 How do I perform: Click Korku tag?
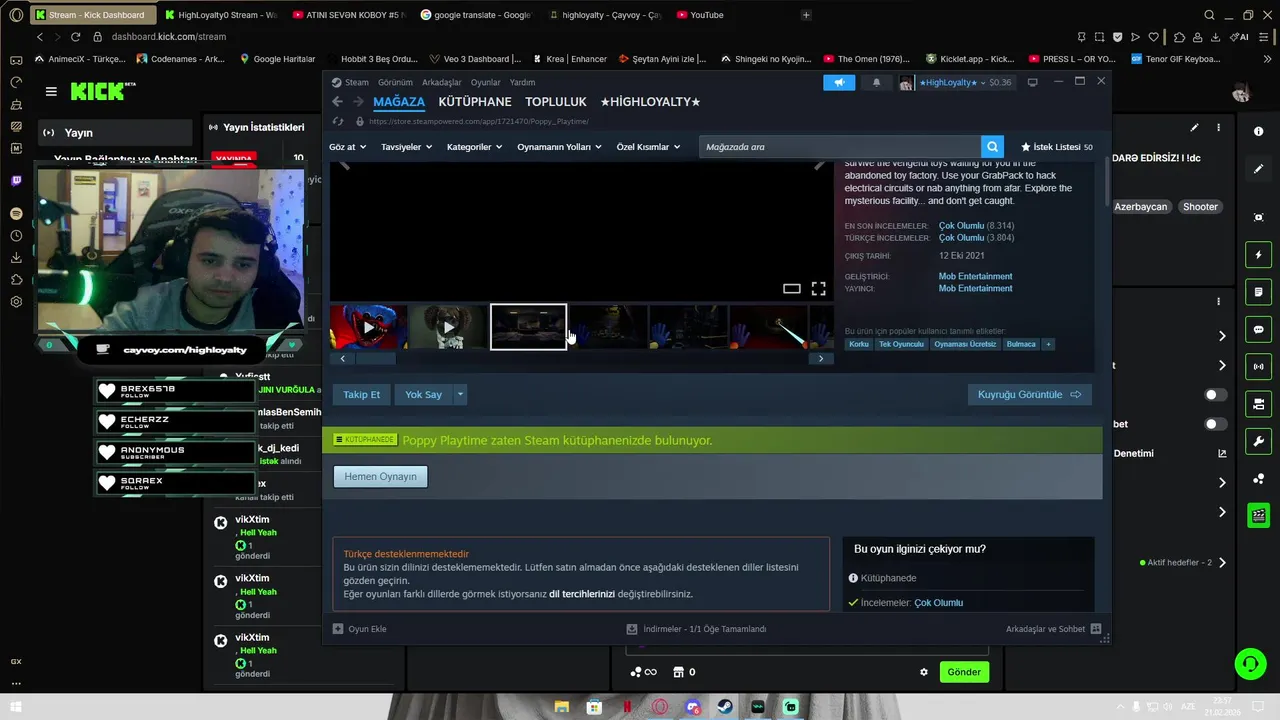click(x=859, y=344)
